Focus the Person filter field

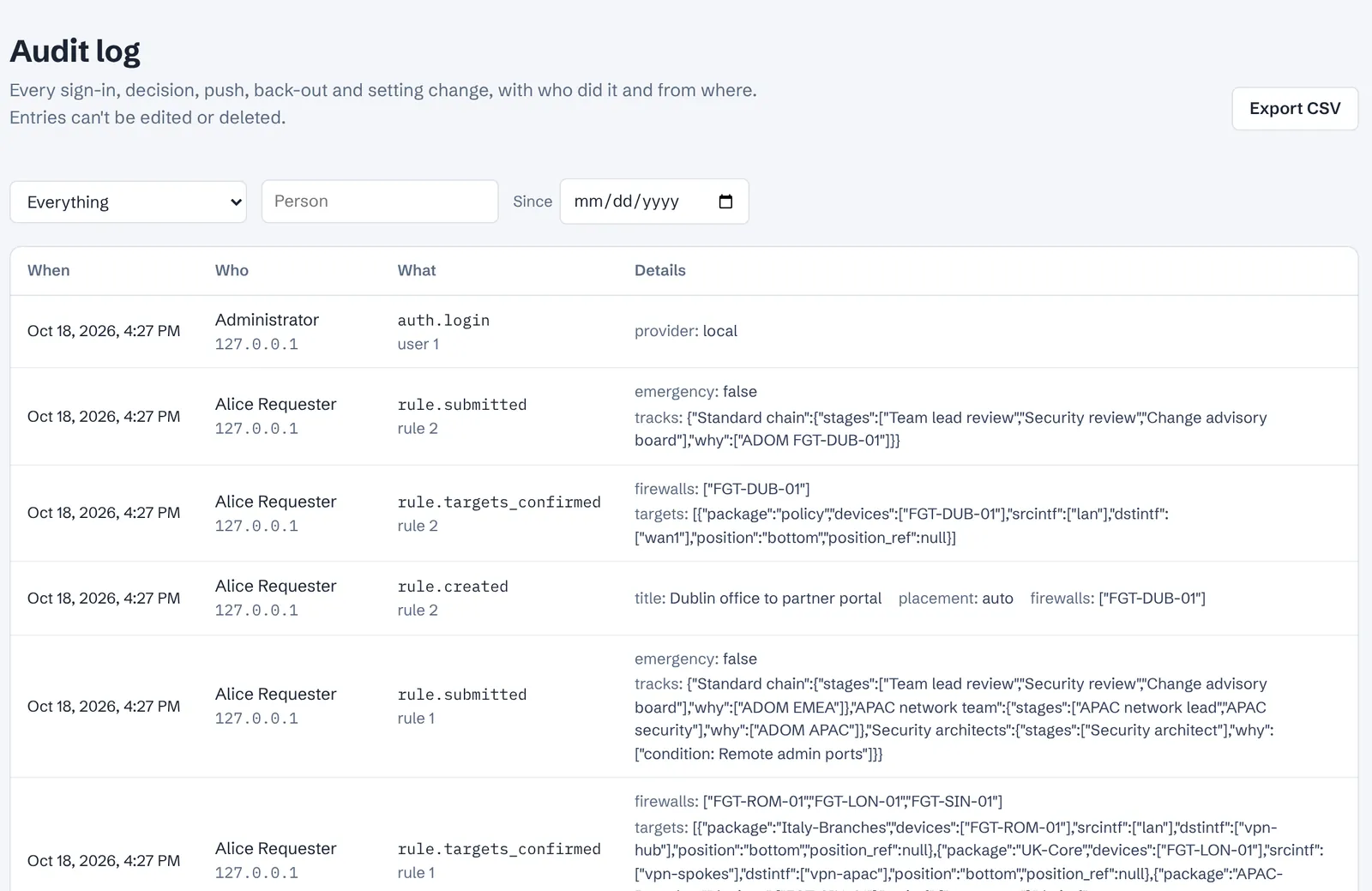[380, 202]
